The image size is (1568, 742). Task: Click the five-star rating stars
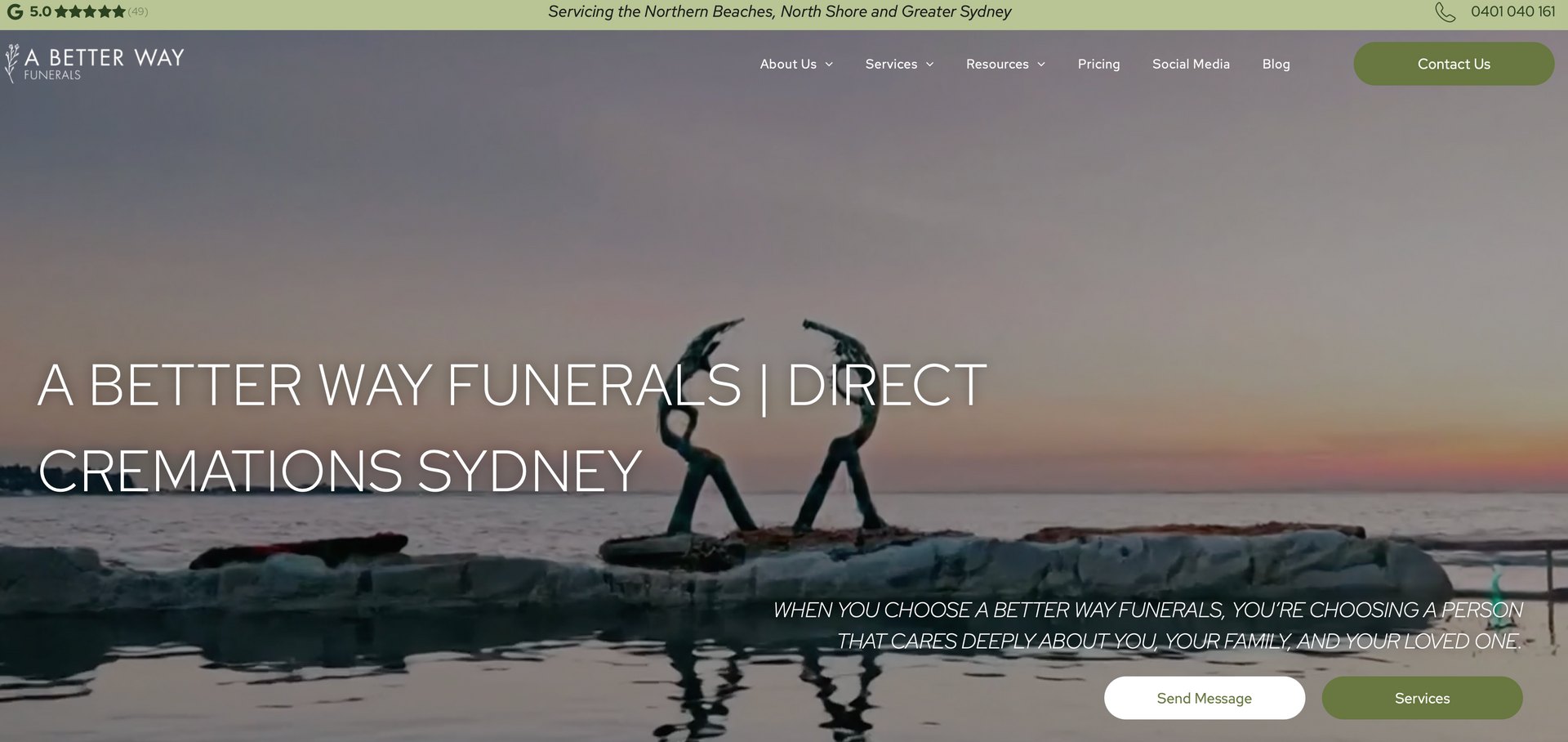(90, 11)
